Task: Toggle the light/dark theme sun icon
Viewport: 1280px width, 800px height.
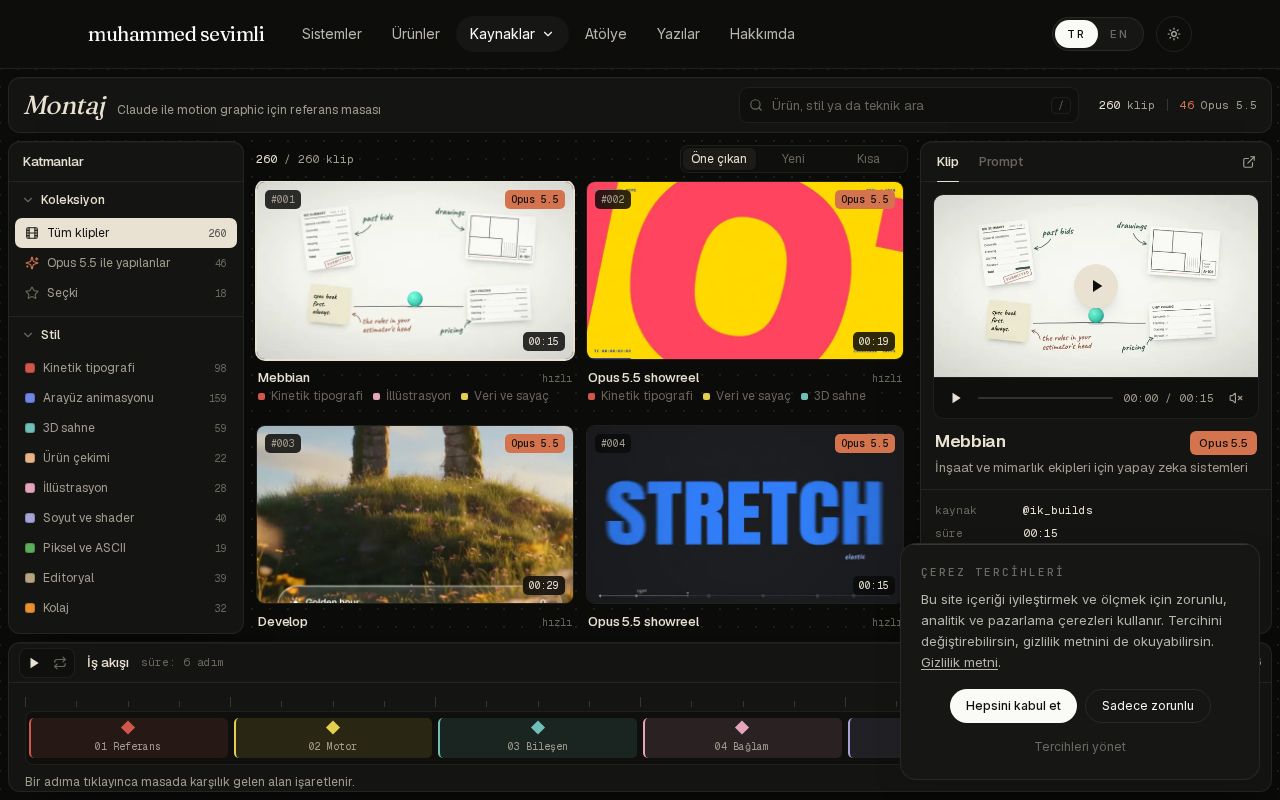Action: (1174, 34)
